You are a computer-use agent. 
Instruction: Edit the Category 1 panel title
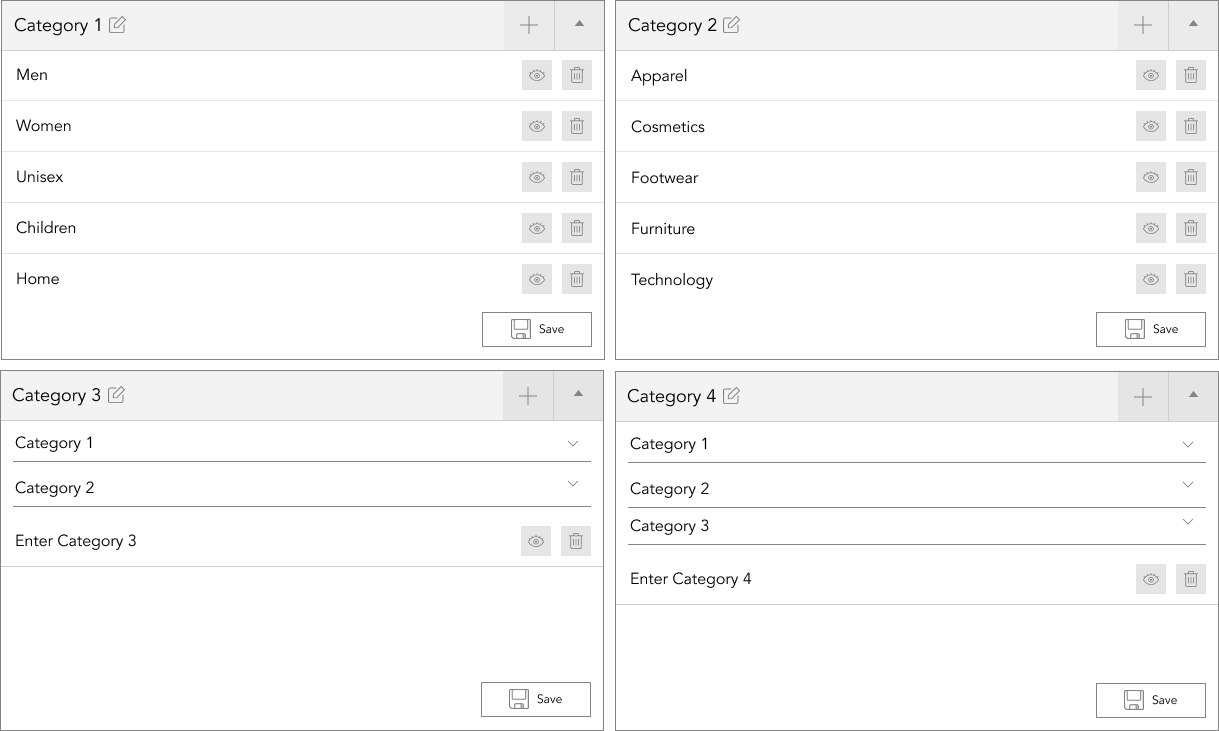[x=117, y=25]
